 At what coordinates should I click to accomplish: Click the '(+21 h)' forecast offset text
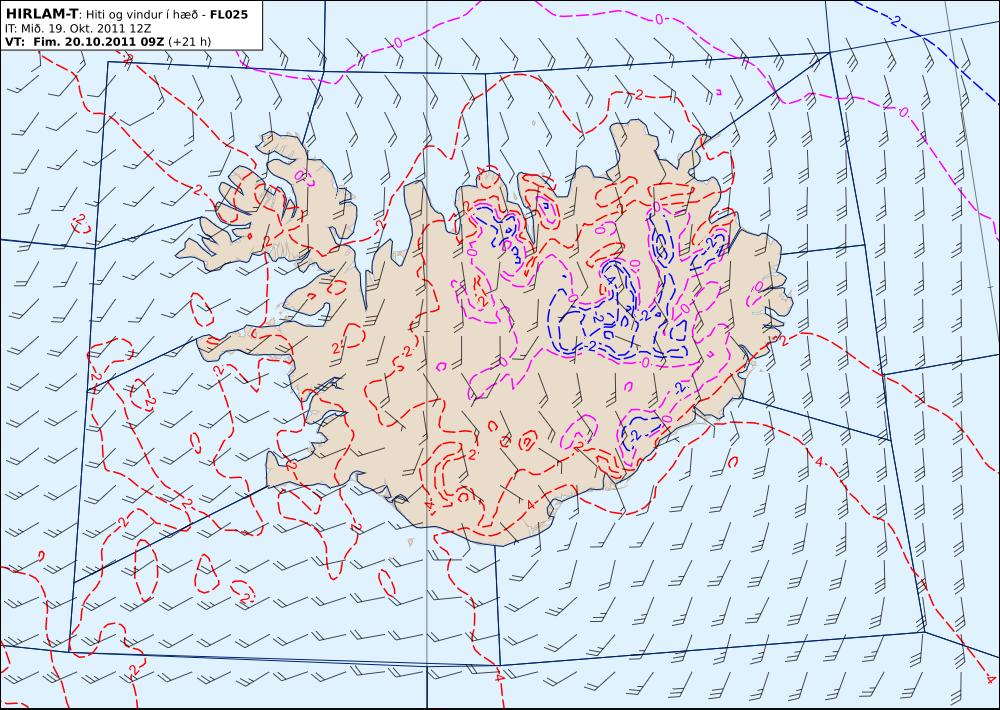189,41
